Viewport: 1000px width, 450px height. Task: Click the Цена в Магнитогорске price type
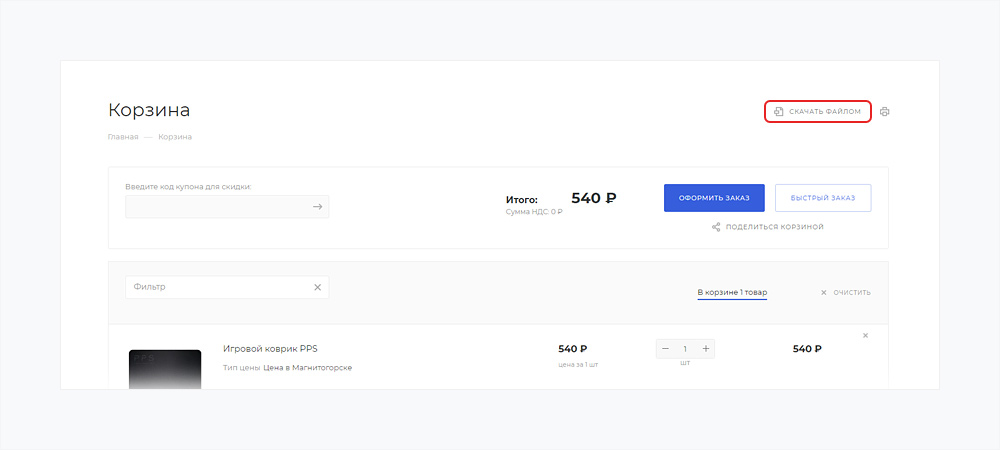pos(307,367)
